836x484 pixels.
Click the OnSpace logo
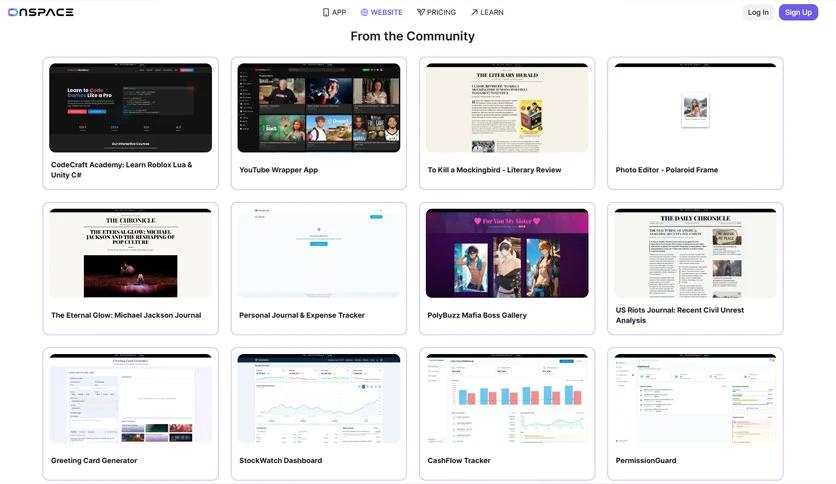pos(40,12)
